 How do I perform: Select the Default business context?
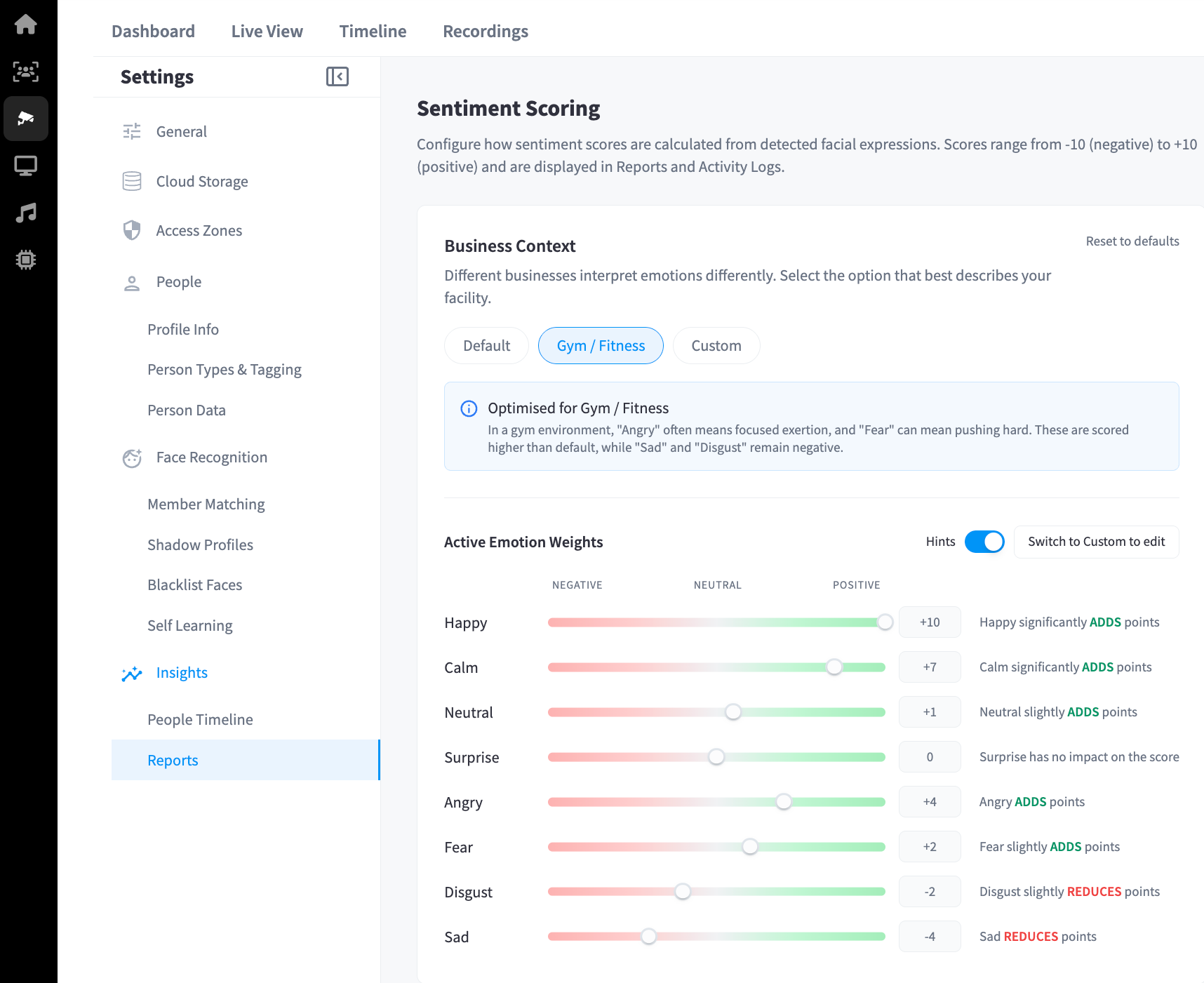pos(486,346)
